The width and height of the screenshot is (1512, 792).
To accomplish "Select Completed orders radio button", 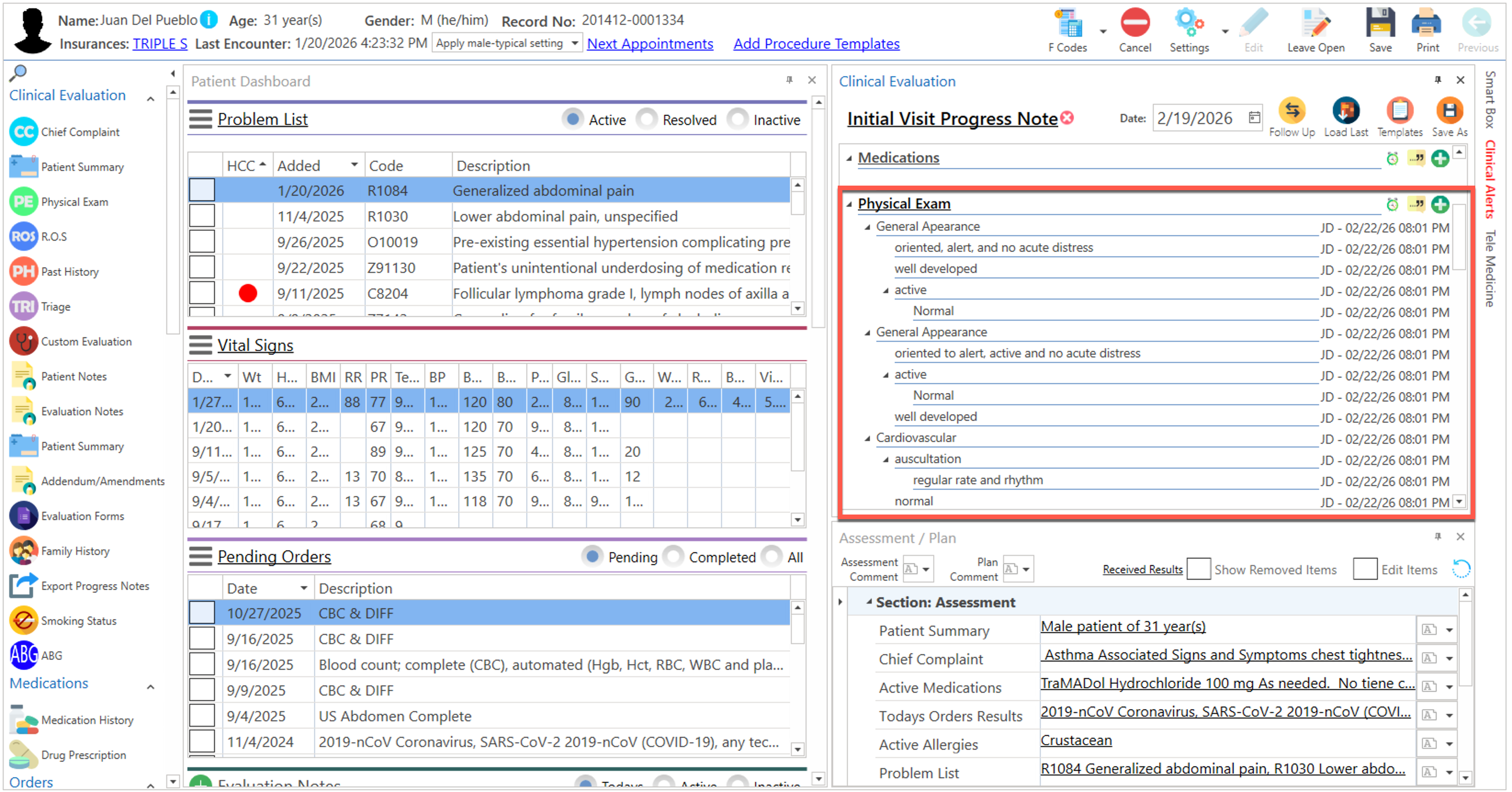I will pyautogui.click(x=673, y=557).
